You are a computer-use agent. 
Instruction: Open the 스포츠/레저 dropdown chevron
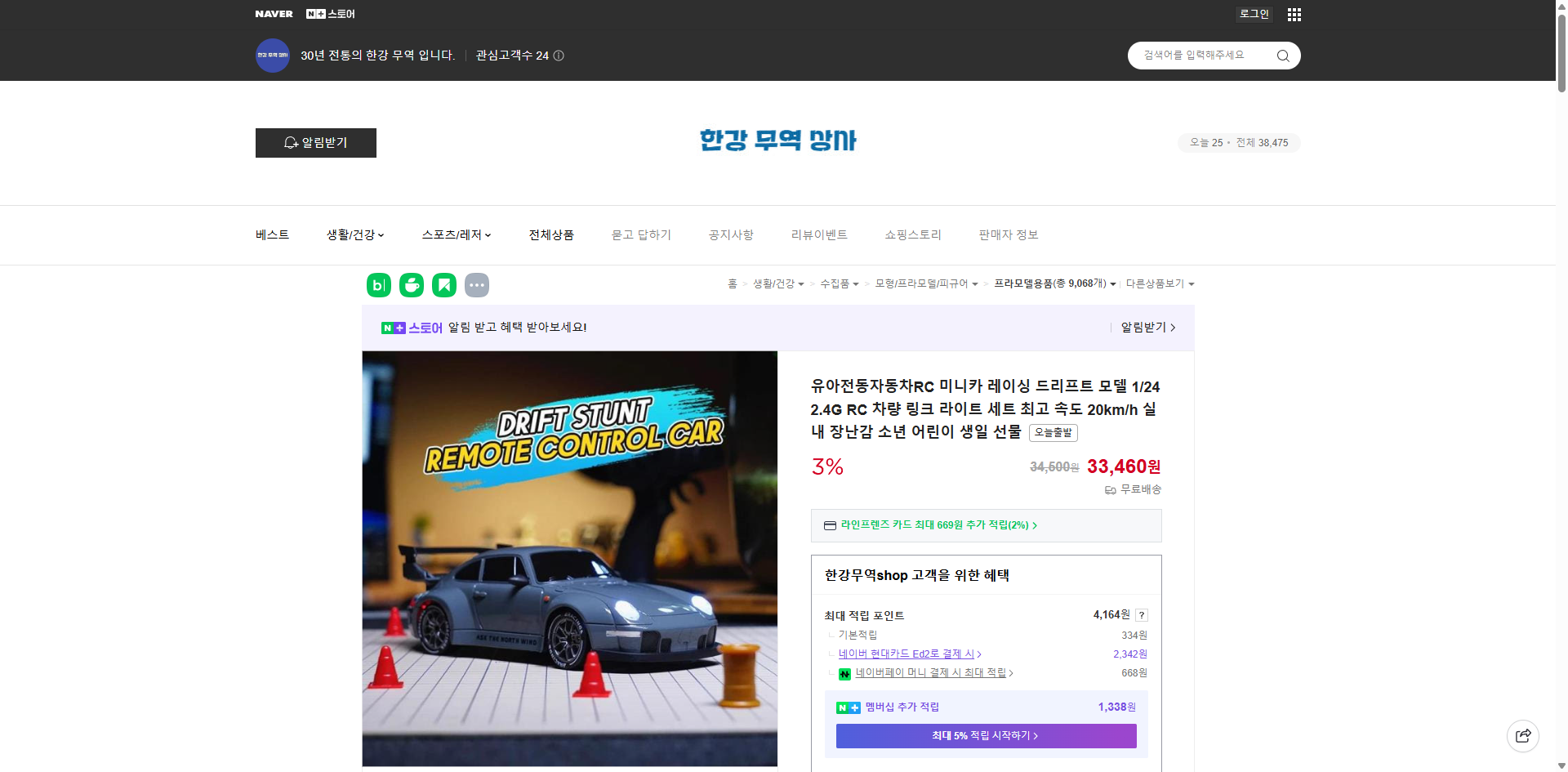tap(488, 234)
